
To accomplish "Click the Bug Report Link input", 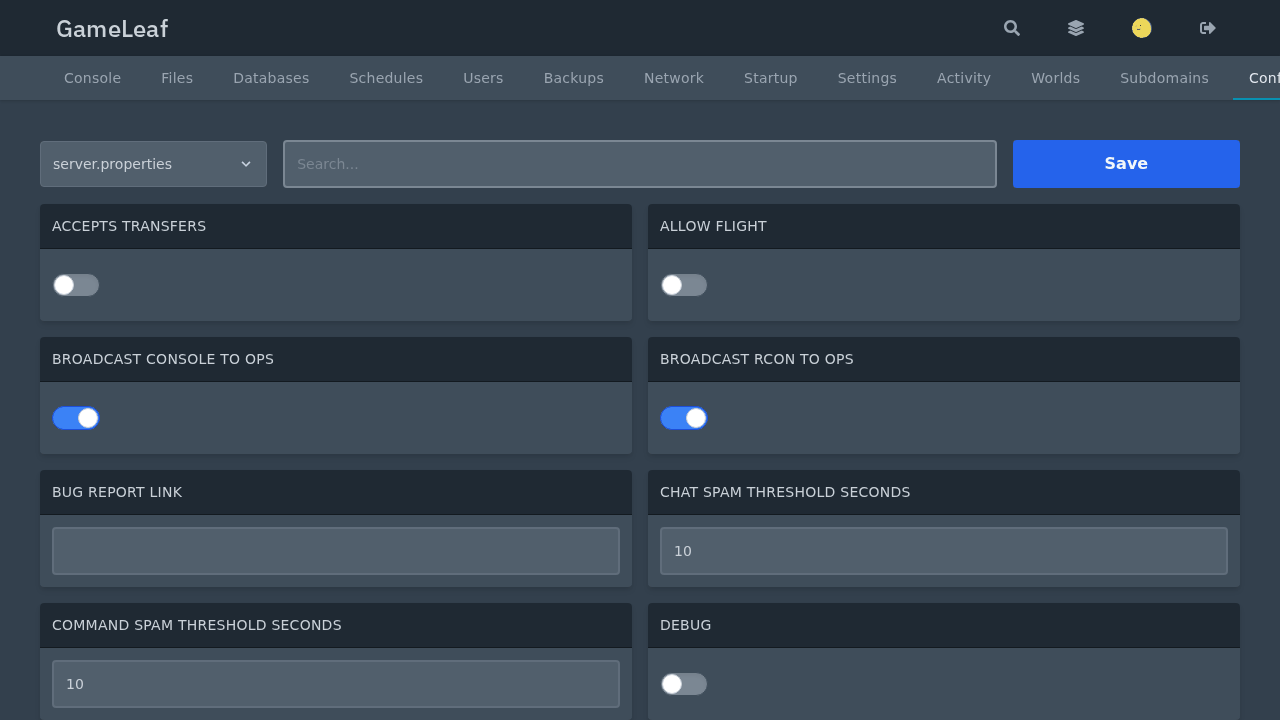I will [336, 551].
